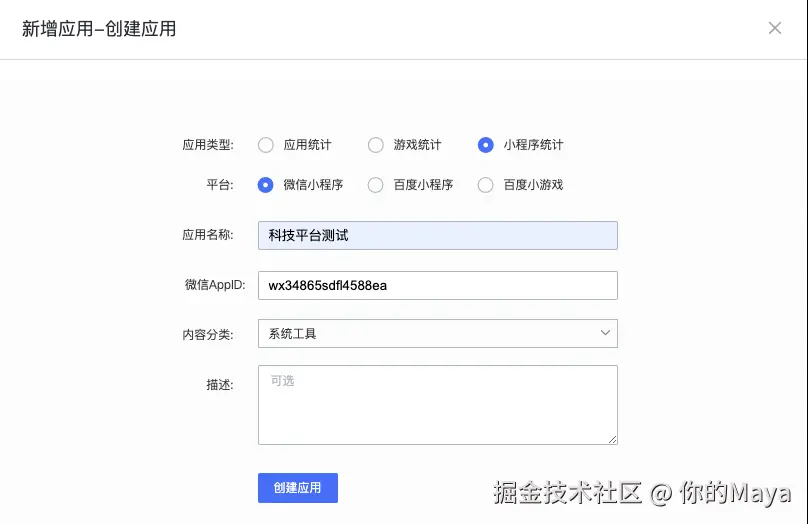This screenshot has height=524, width=808.
Task: Select the 应用统计 radio button
Action: (266, 145)
